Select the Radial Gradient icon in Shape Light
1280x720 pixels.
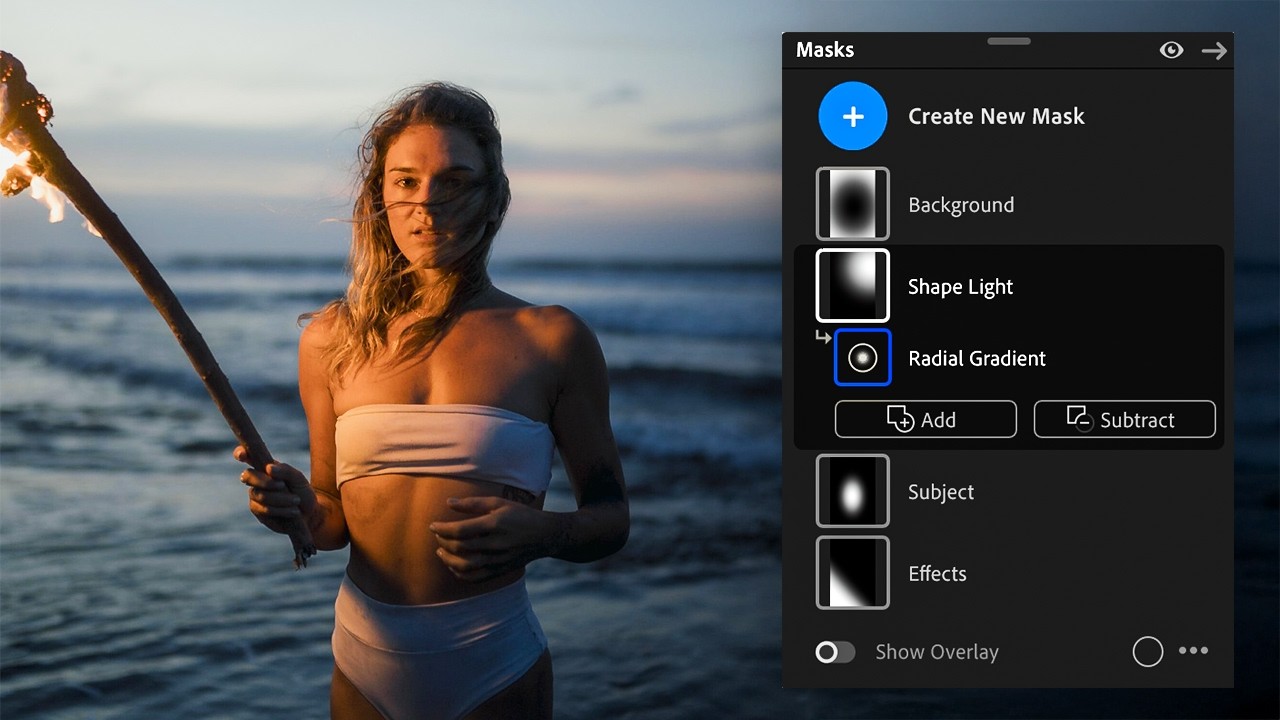862,357
